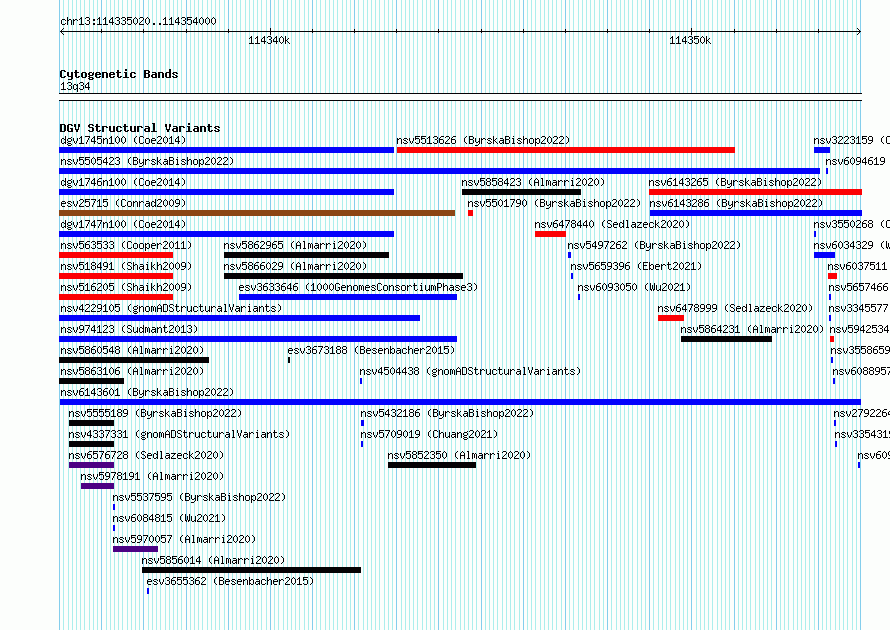Click nsv5863106 (Almarri2020) black bar
This screenshot has height=630, width=890.
91,381
